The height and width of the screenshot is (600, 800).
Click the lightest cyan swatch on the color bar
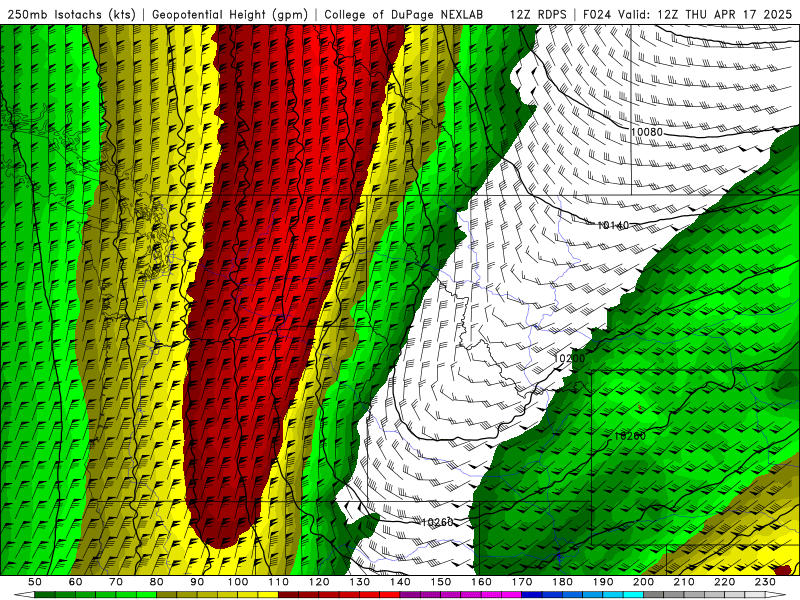pos(633,594)
